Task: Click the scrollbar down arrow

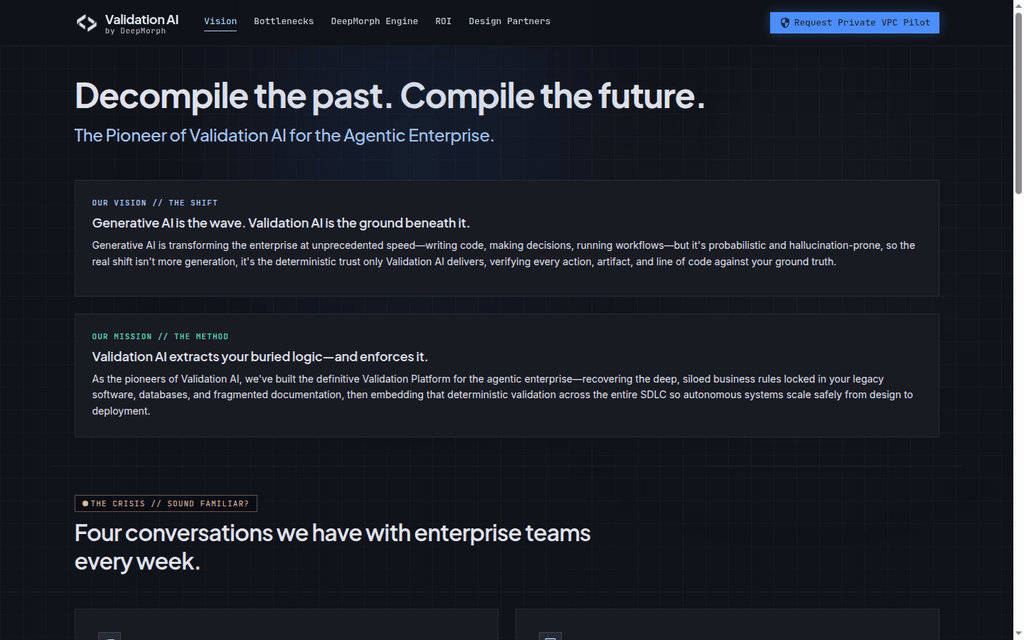Action: coord(1018,635)
